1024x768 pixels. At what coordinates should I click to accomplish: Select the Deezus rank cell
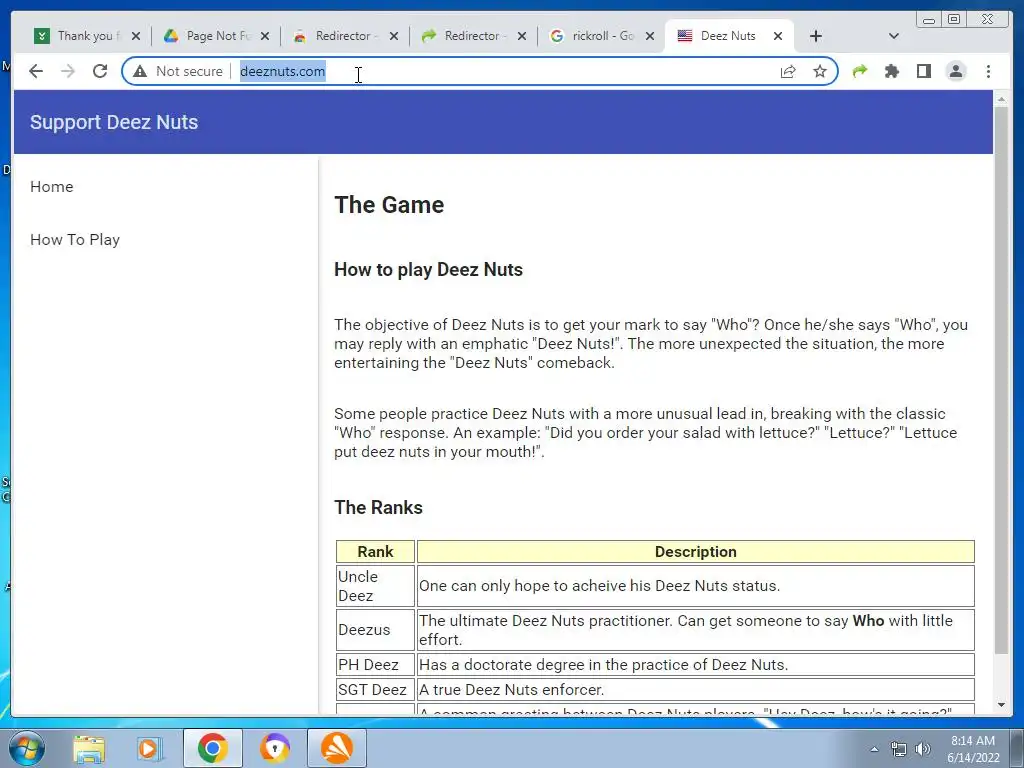tap(376, 630)
